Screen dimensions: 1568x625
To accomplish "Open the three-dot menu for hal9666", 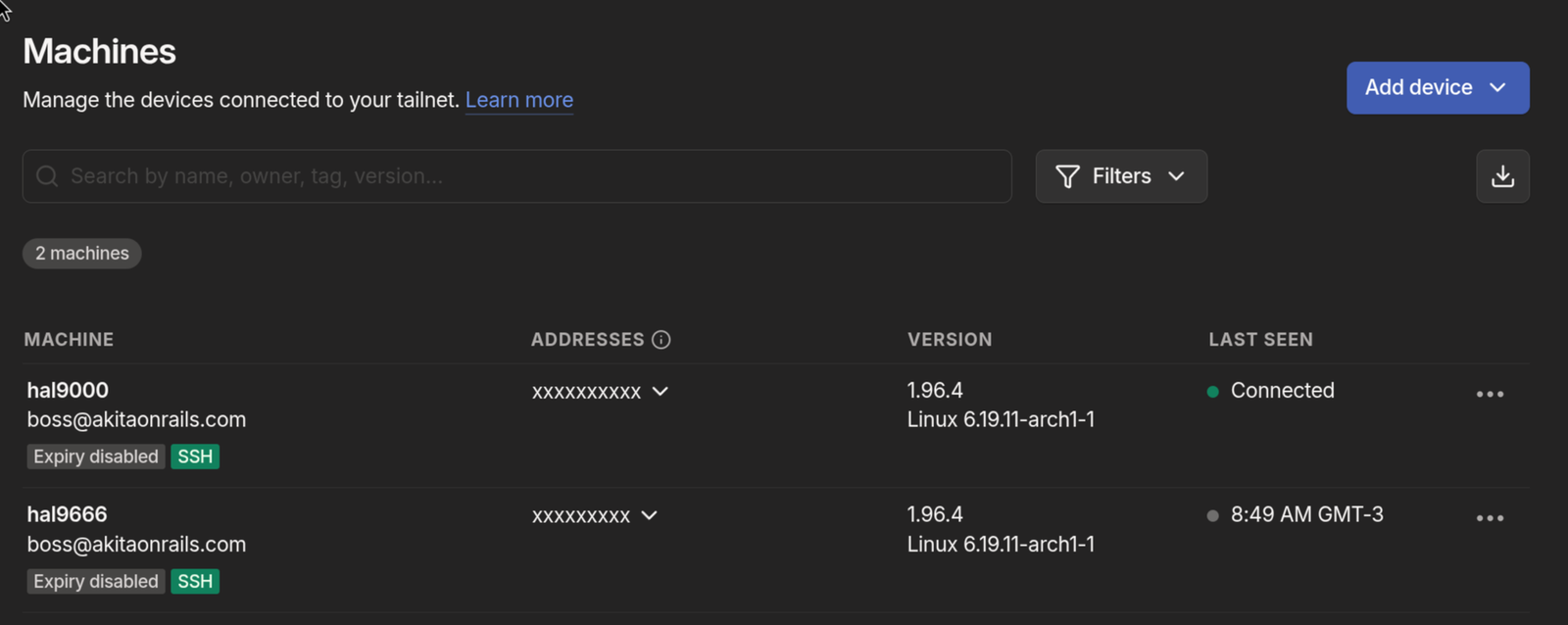I will (x=1490, y=518).
